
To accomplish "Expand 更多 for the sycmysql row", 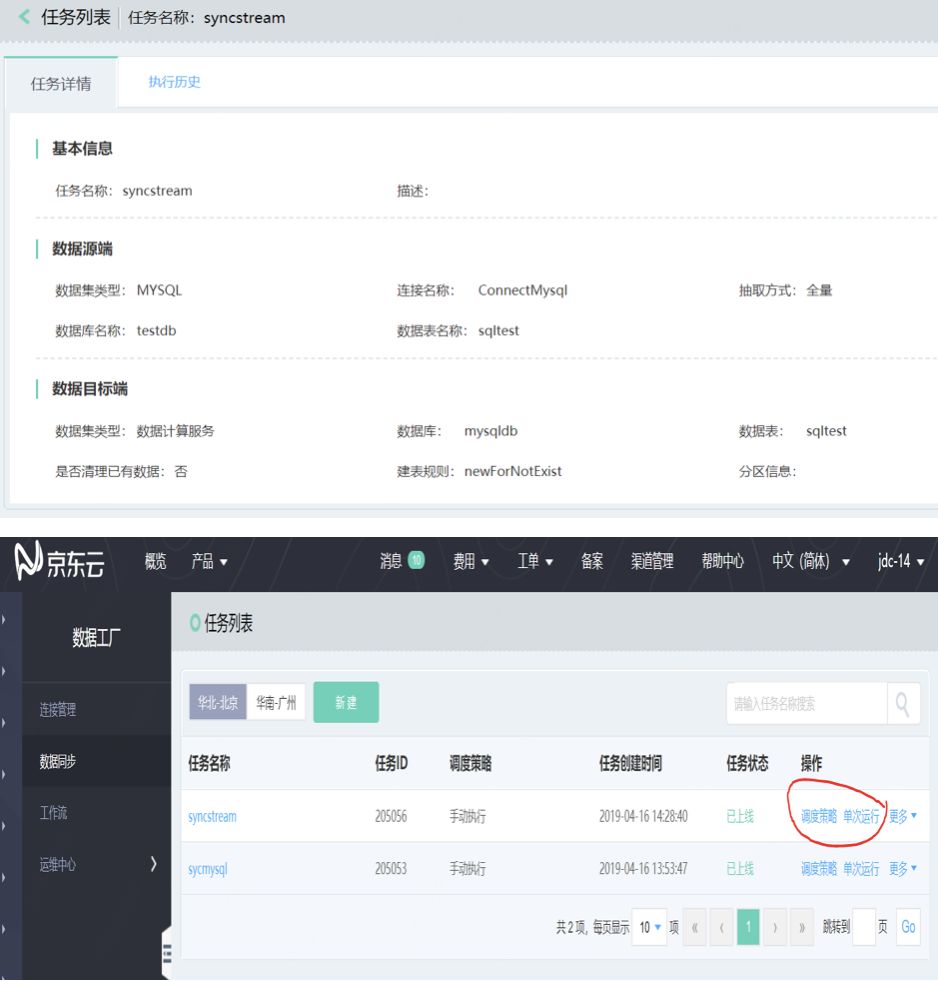I will click(x=902, y=868).
